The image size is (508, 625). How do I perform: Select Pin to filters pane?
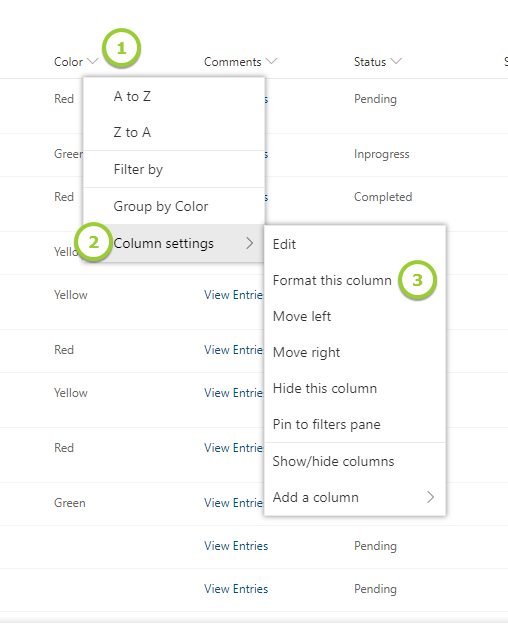click(355, 424)
